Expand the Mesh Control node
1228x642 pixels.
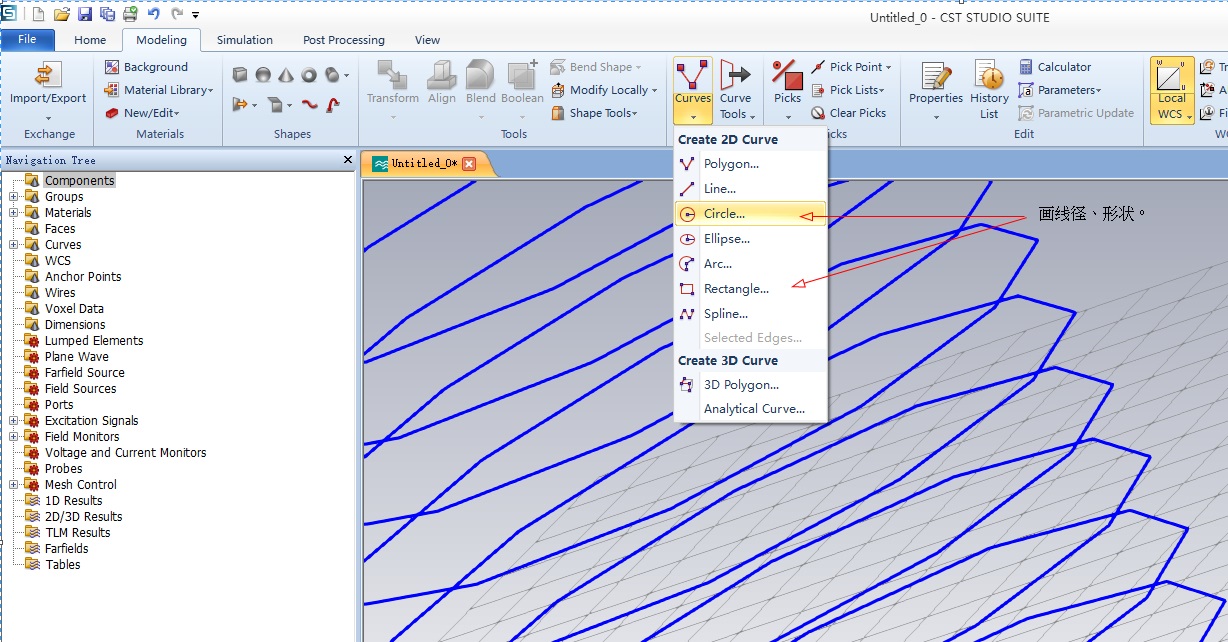click(x=14, y=485)
